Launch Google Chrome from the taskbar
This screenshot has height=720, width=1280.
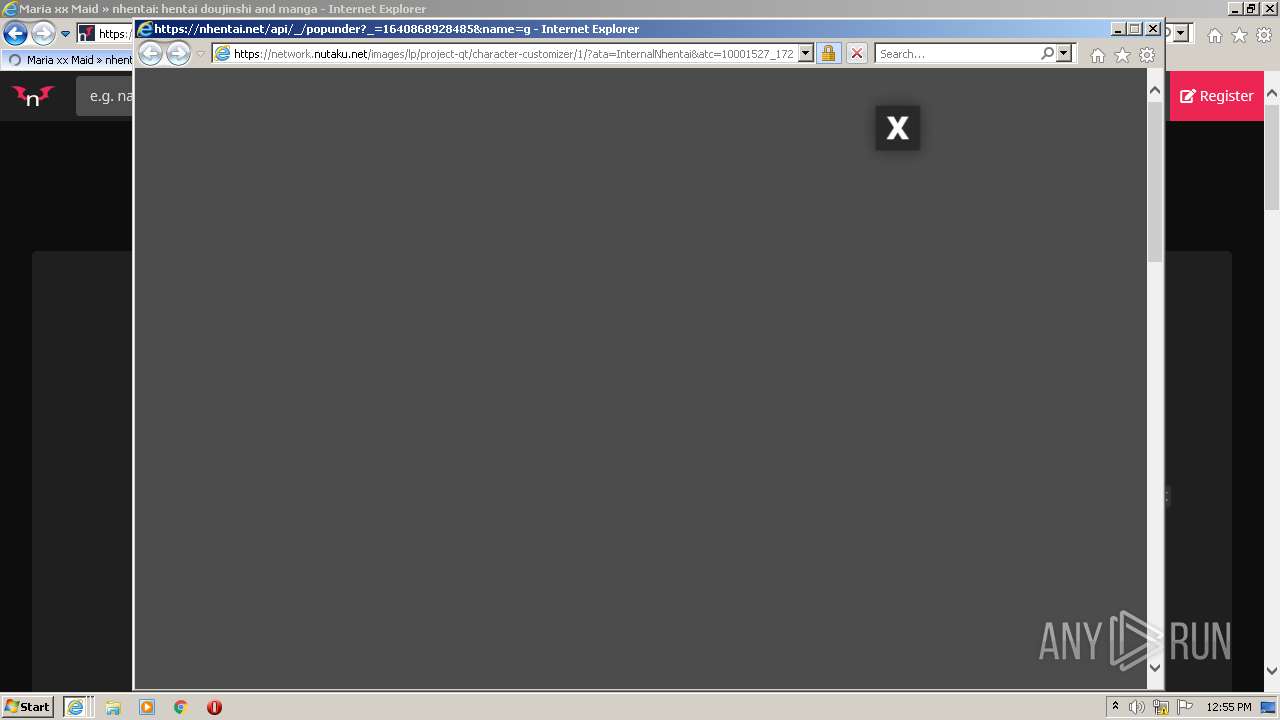[181, 707]
